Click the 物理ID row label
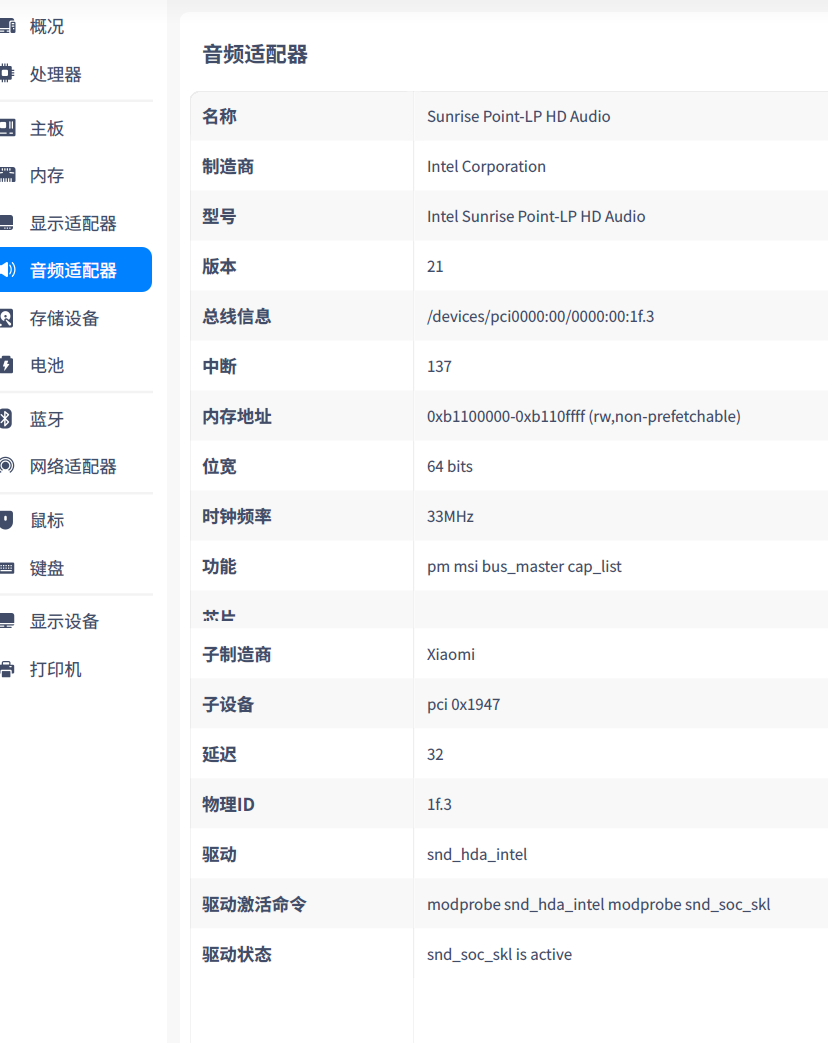 [x=228, y=804]
